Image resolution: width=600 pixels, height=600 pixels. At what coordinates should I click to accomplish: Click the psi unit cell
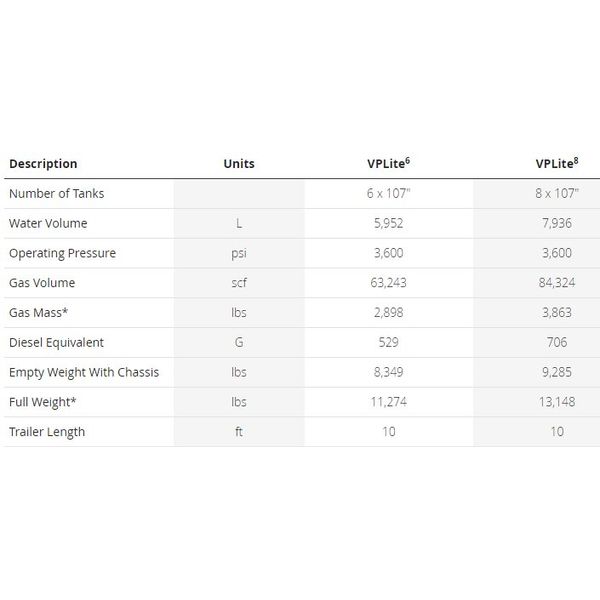tap(238, 253)
